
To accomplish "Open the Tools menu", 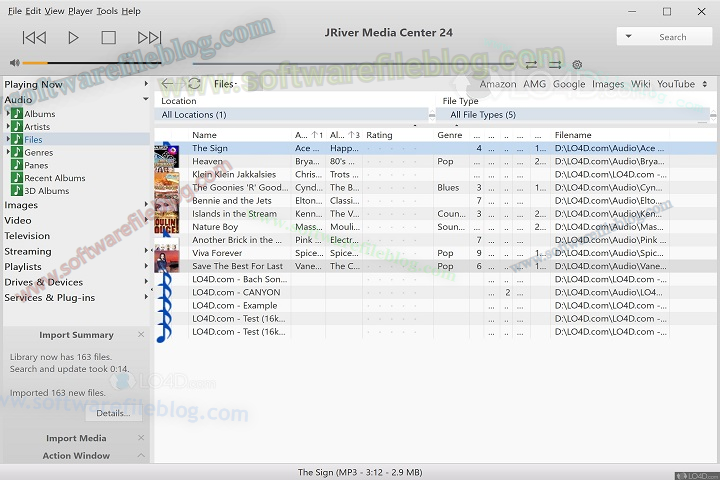I will tap(107, 11).
